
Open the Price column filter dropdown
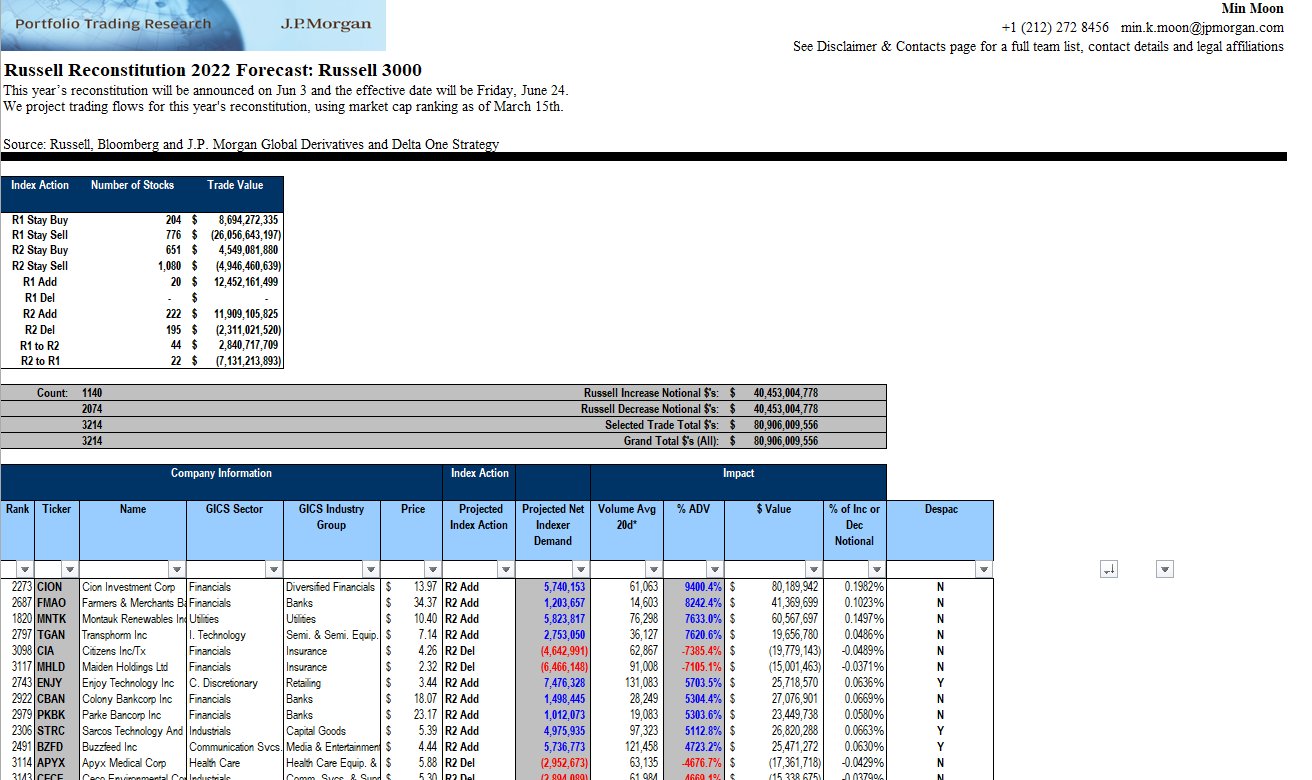(432, 570)
